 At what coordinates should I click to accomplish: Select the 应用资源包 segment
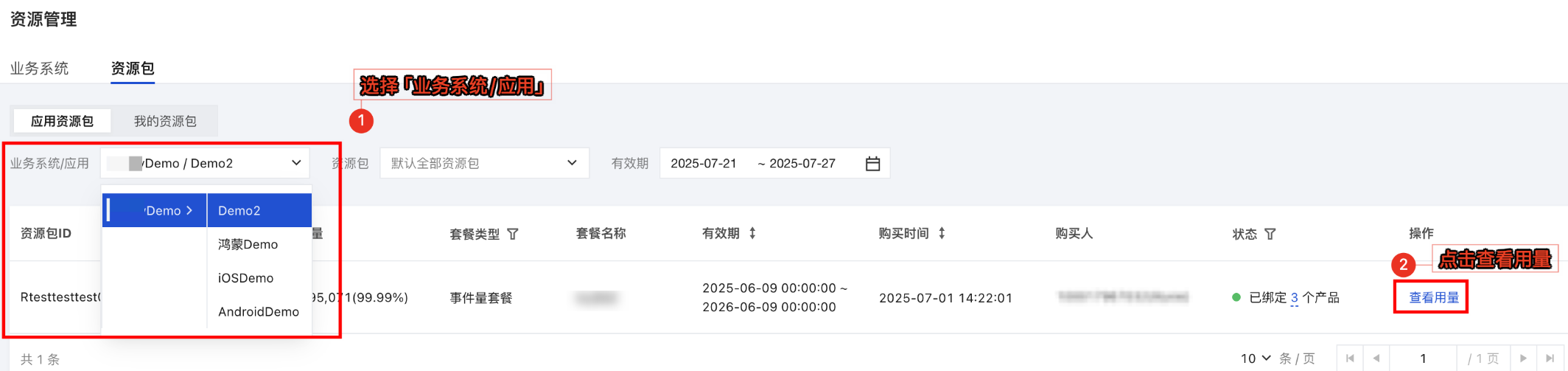coord(62,121)
